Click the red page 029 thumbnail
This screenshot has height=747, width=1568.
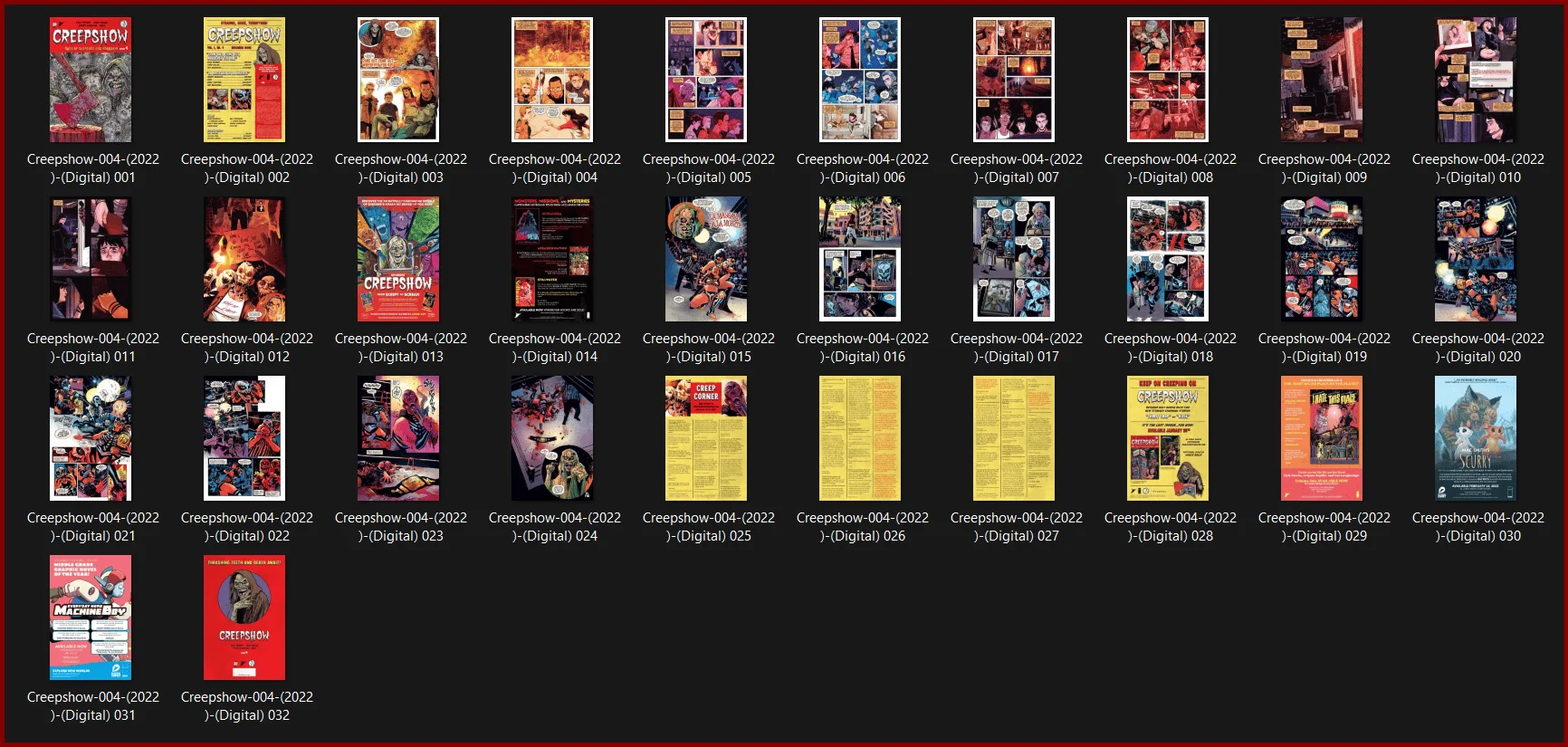1322,438
